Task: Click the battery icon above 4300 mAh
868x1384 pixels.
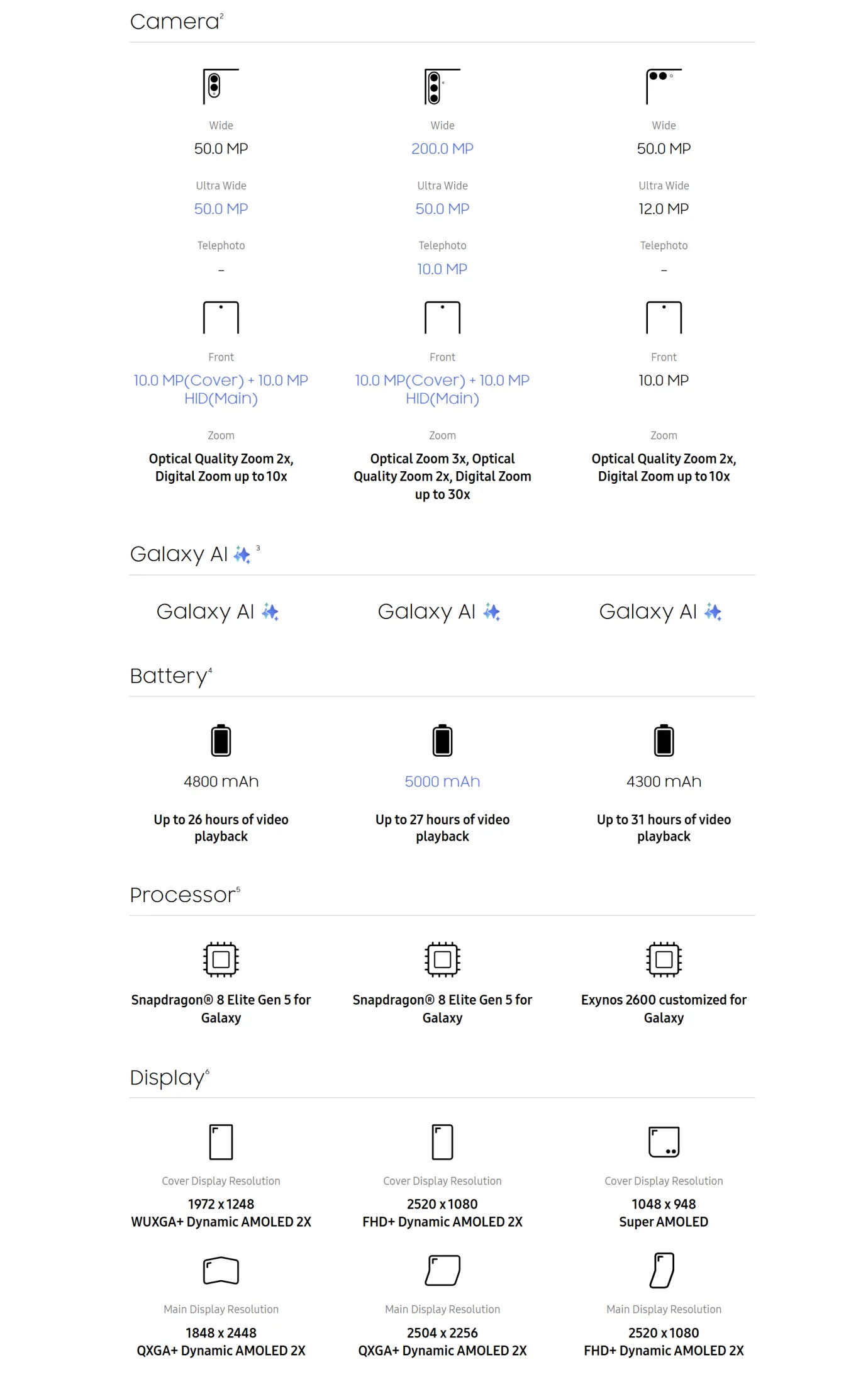Action: click(x=664, y=740)
